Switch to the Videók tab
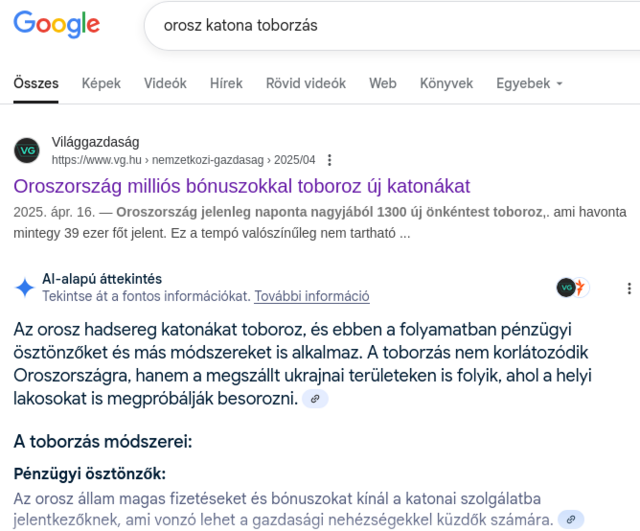The height and width of the screenshot is (531, 640). 165,83
